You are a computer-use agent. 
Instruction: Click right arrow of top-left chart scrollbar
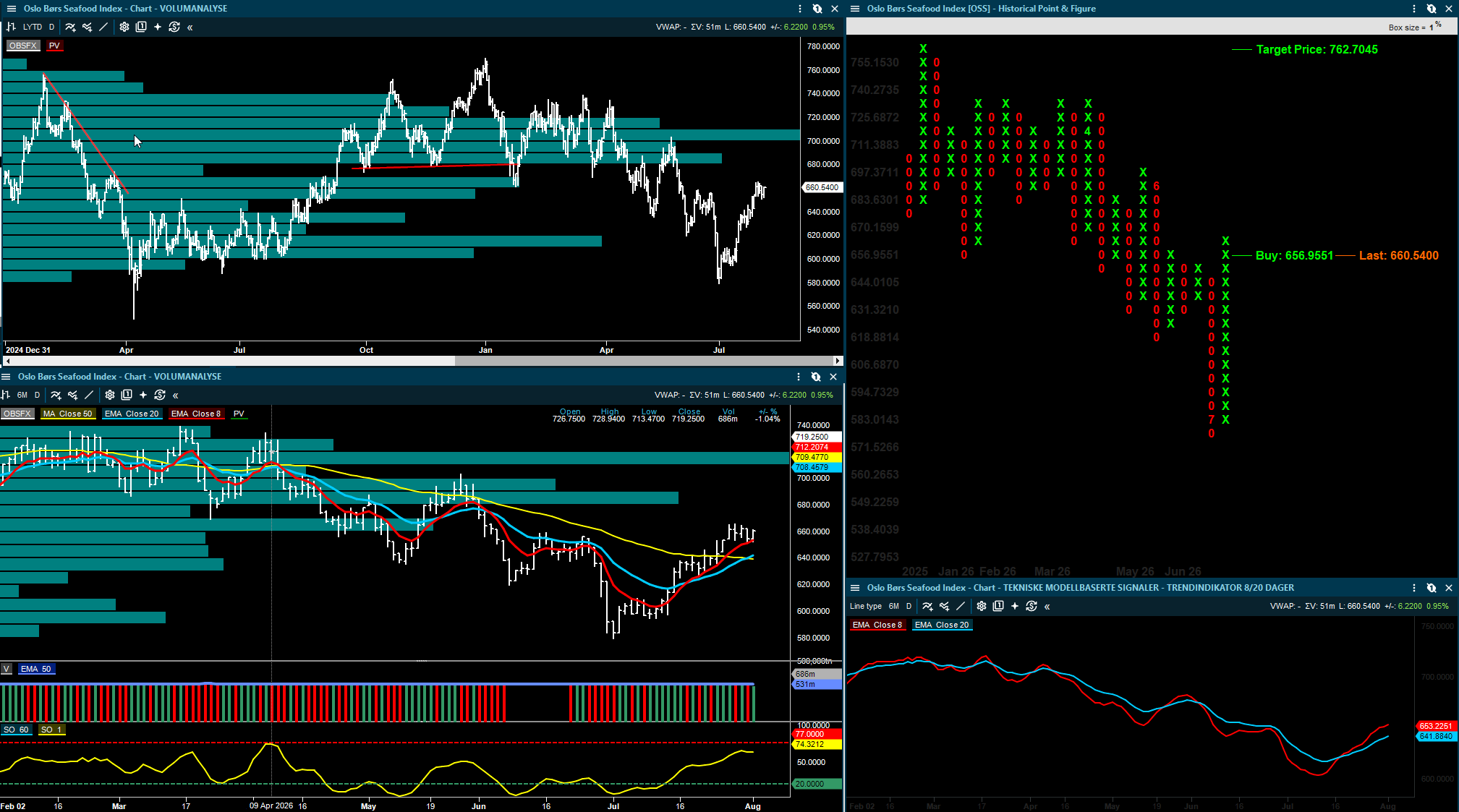(838, 360)
